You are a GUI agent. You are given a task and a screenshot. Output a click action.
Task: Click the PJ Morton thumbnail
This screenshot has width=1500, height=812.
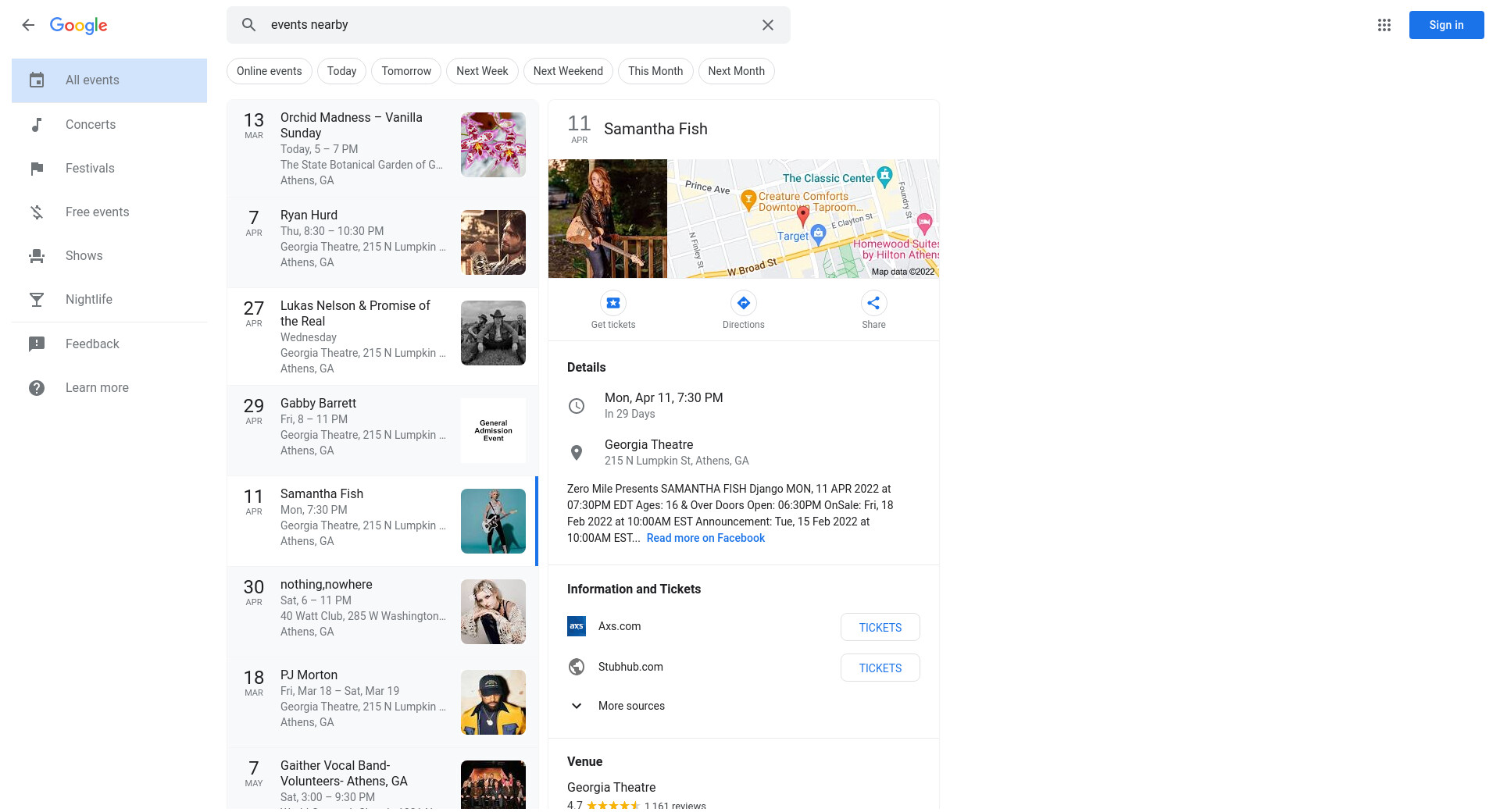[493, 702]
